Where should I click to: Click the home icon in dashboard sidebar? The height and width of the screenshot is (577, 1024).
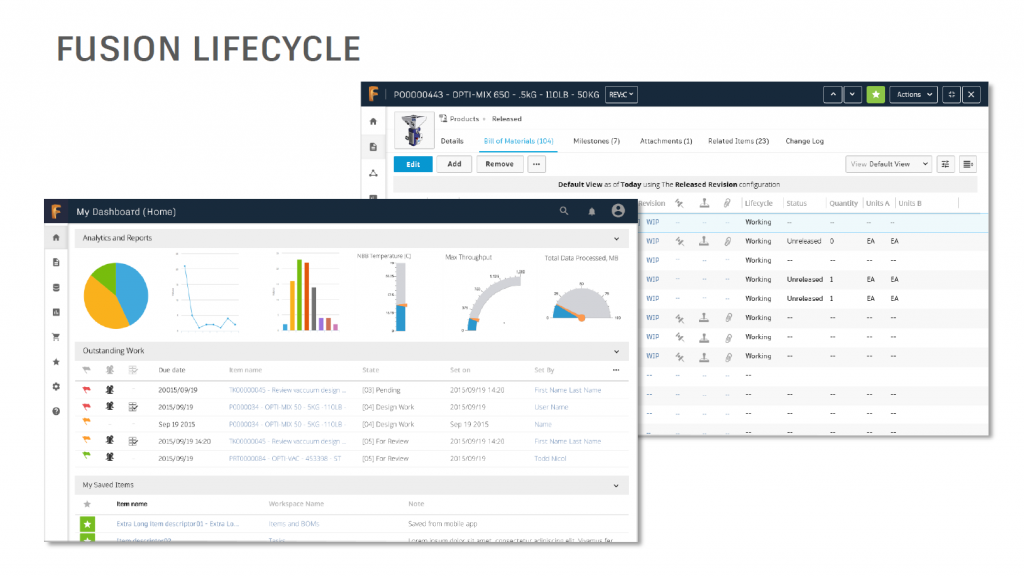coord(56,238)
